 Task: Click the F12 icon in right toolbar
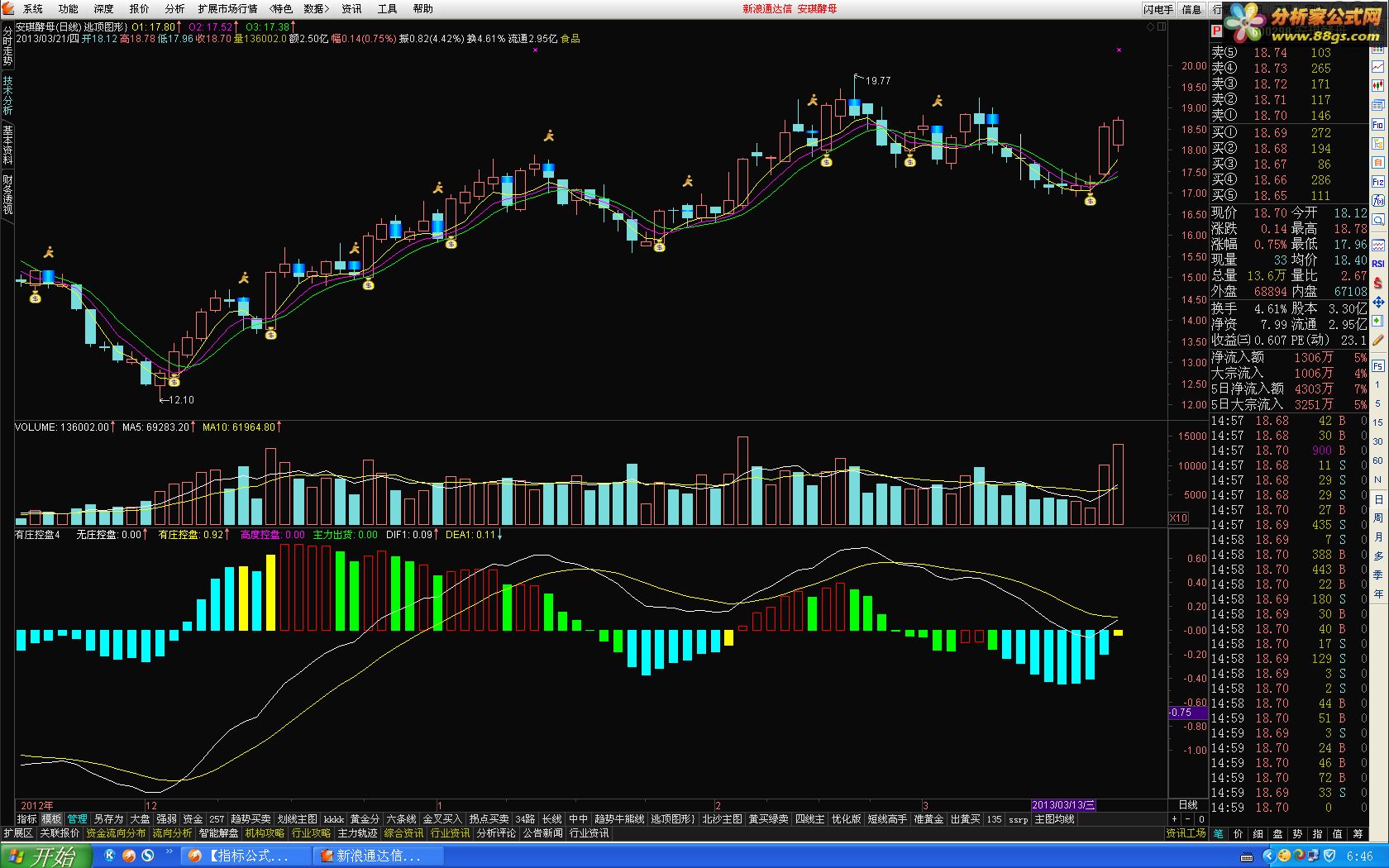1378,181
